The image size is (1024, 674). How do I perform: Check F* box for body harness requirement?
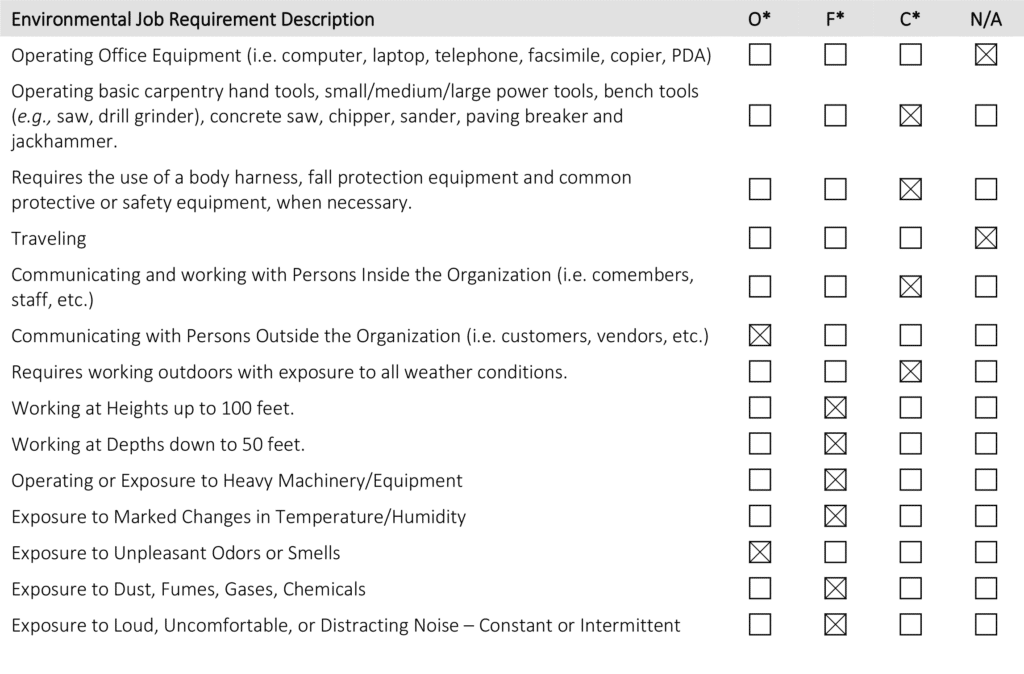coord(835,189)
